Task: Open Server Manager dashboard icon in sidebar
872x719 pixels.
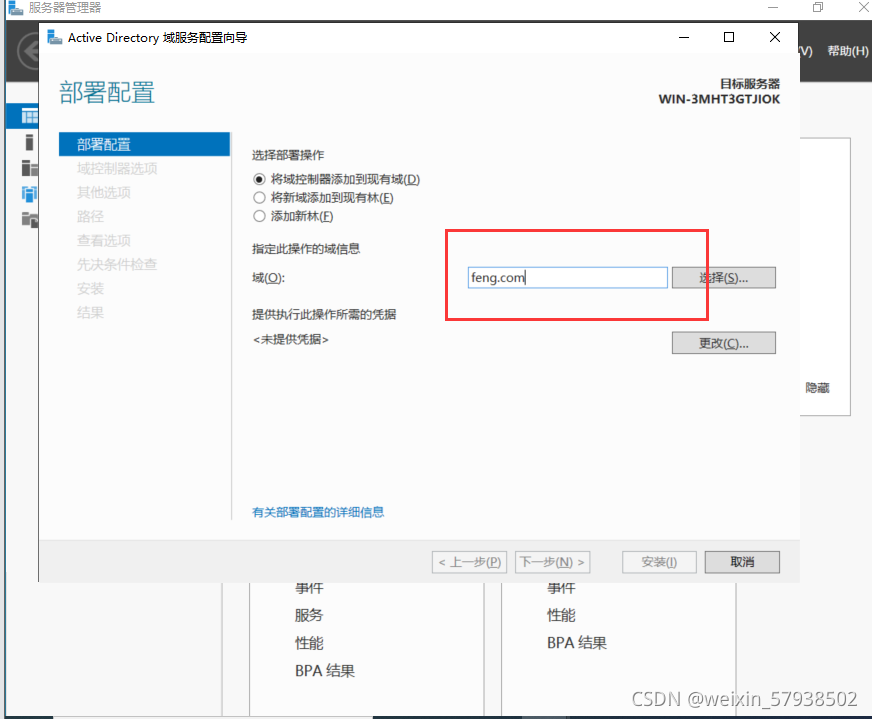Action: pos(29,116)
